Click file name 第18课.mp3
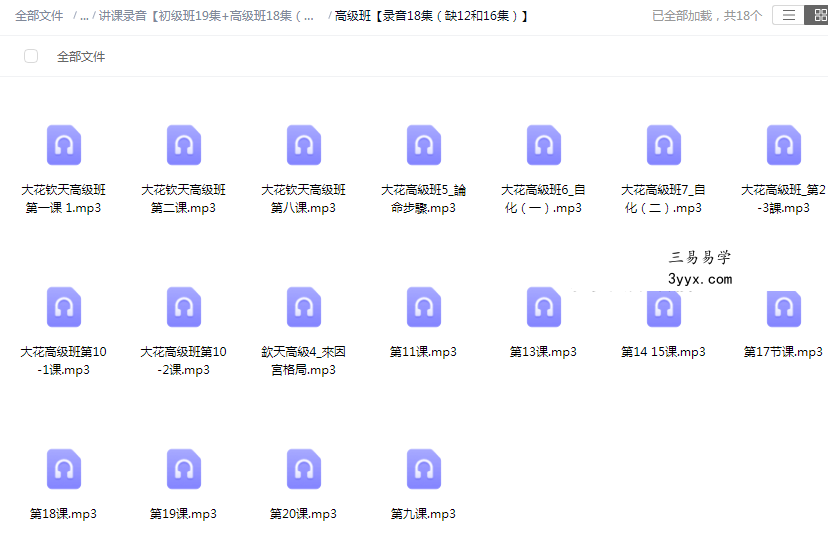 [x=63, y=514]
